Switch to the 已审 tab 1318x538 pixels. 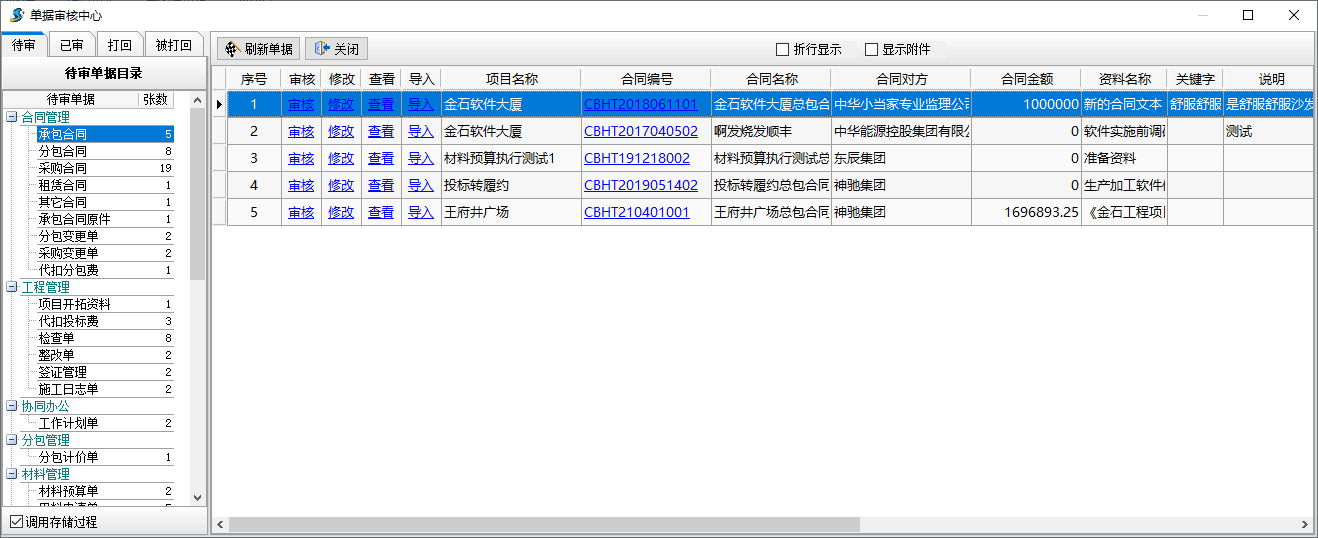[71, 45]
